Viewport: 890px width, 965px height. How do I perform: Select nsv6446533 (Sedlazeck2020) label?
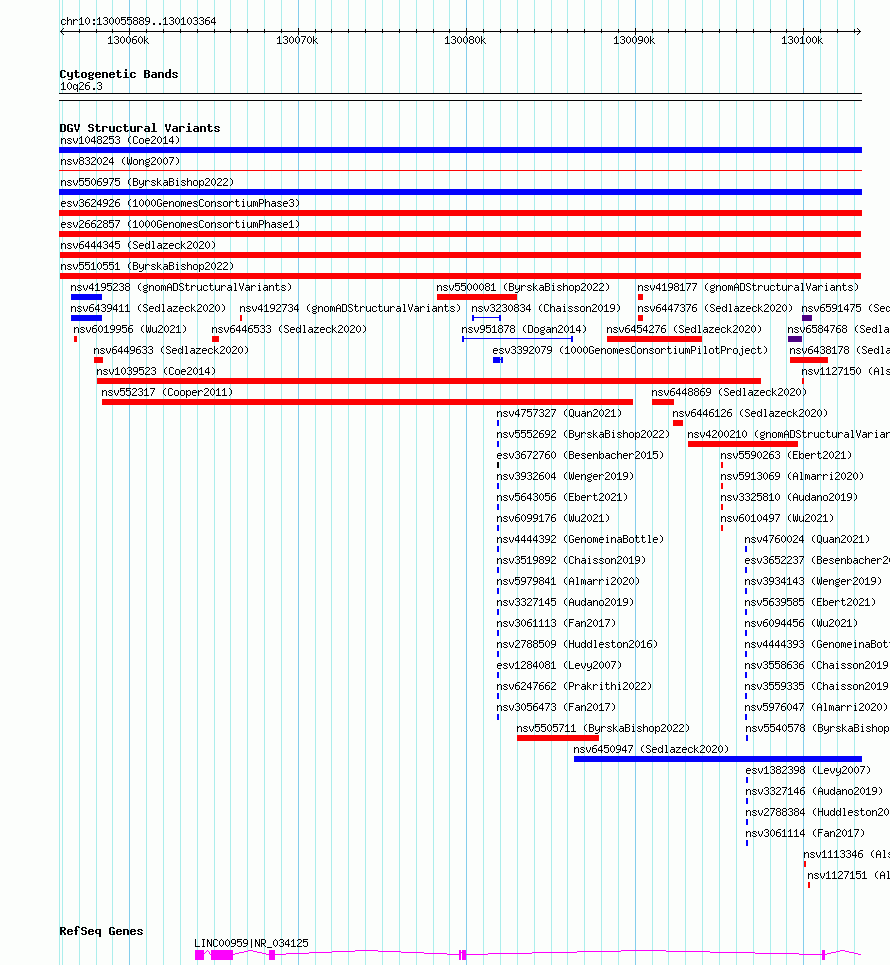point(289,329)
